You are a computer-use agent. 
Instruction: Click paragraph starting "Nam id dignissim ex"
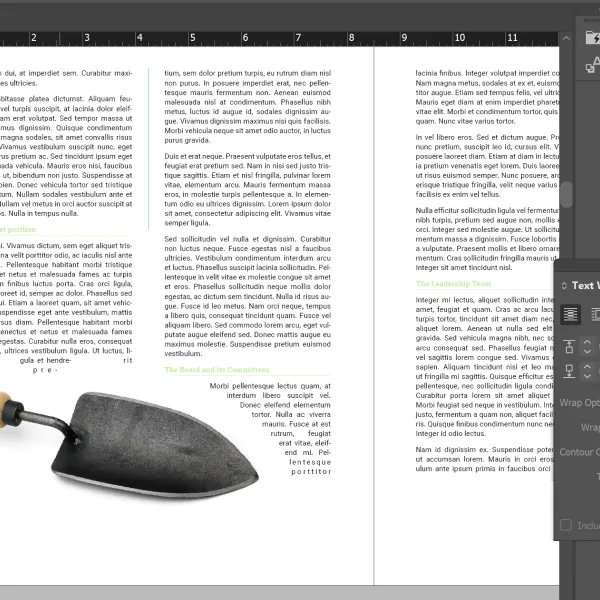pyautogui.click(x=484, y=459)
